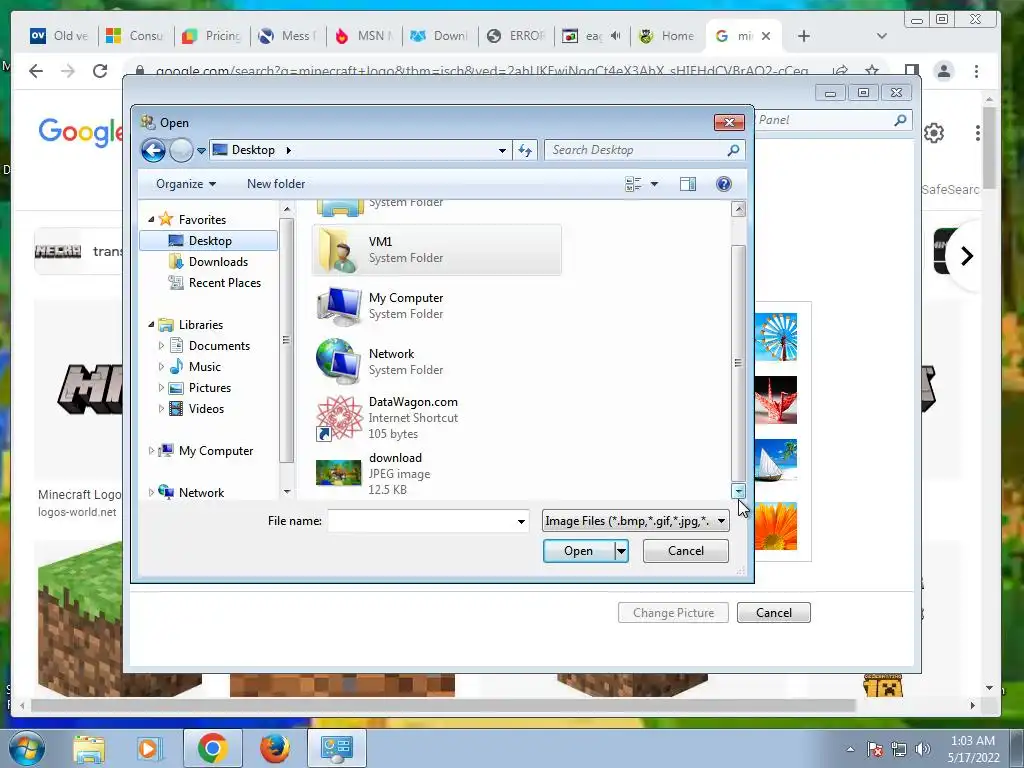Screen dimensions: 1024x768
Task: Bookmark this page with star icon
Action: point(872,71)
